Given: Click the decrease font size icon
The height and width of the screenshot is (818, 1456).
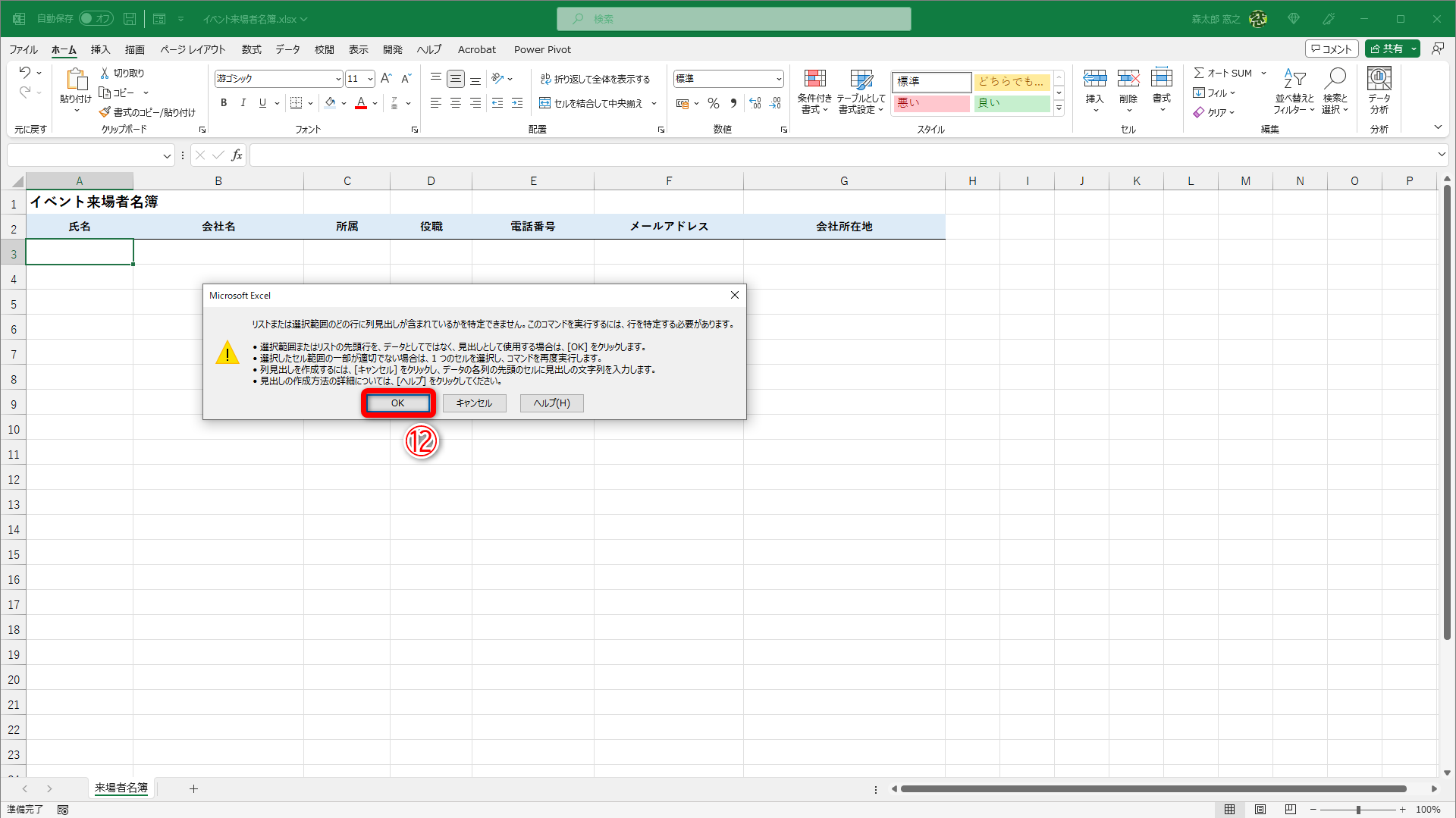Looking at the screenshot, I should (x=406, y=78).
